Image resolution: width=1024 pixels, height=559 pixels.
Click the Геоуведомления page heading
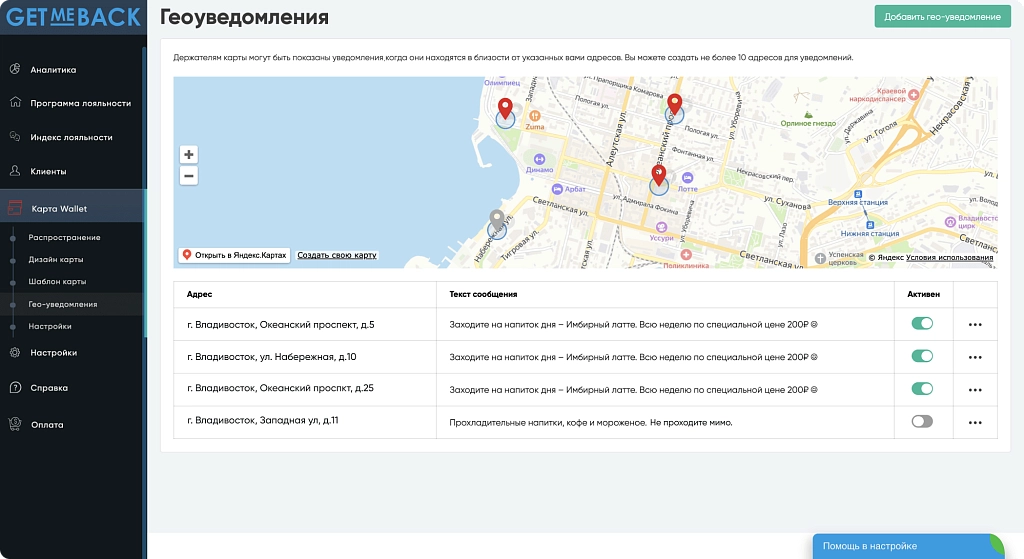click(244, 16)
